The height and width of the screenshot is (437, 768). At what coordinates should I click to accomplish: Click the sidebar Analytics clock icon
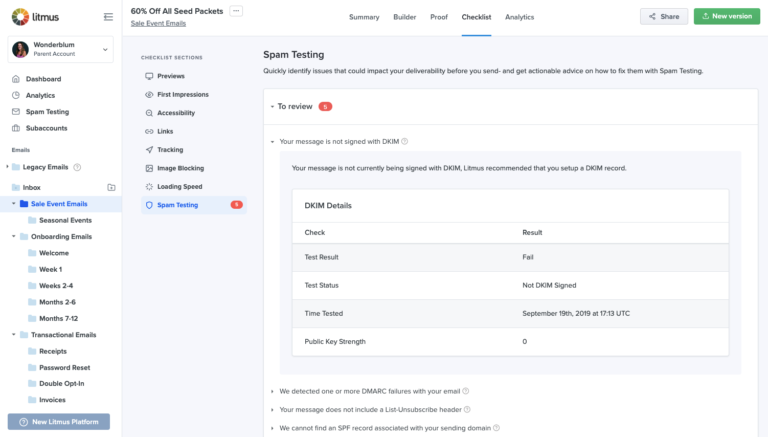16,96
